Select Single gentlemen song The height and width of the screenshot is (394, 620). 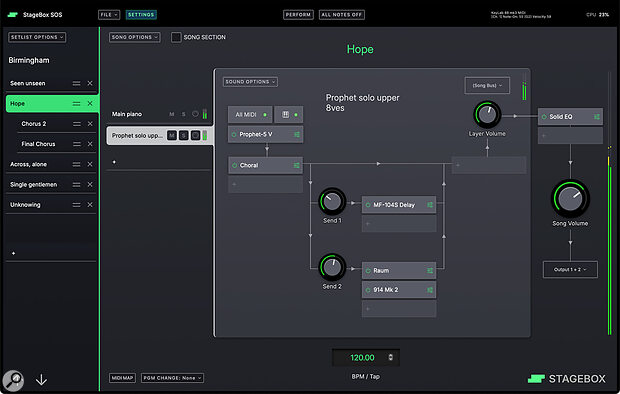click(x=34, y=184)
